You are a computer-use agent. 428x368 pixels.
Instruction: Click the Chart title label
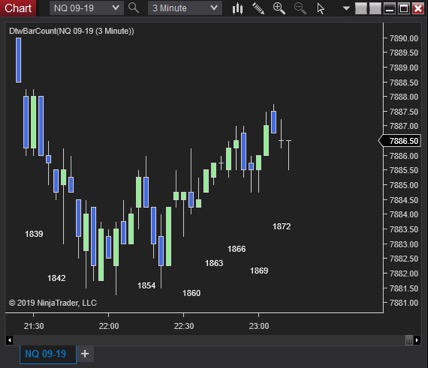point(18,8)
